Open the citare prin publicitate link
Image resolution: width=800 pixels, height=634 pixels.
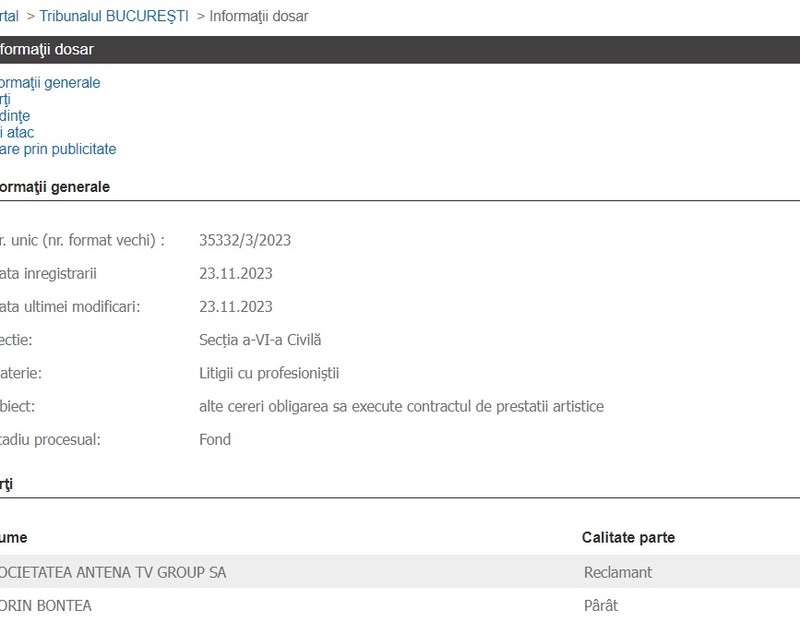pos(58,149)
